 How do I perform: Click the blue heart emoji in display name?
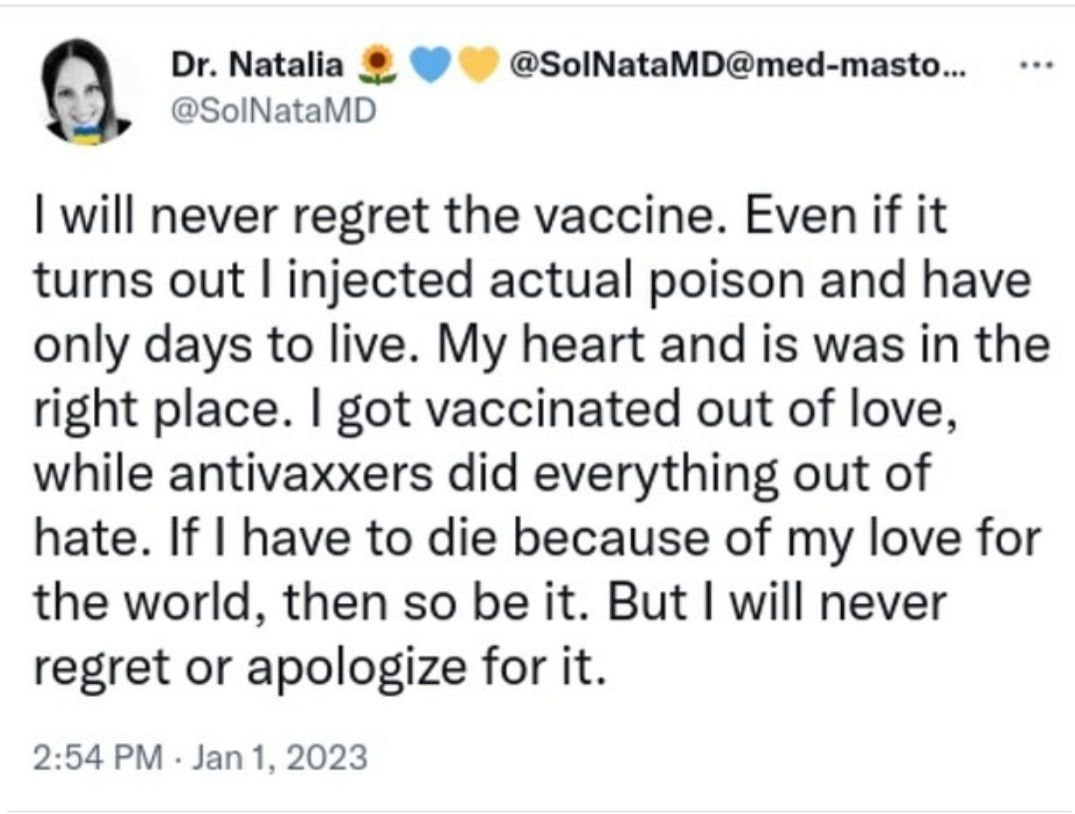click(431, 65)
